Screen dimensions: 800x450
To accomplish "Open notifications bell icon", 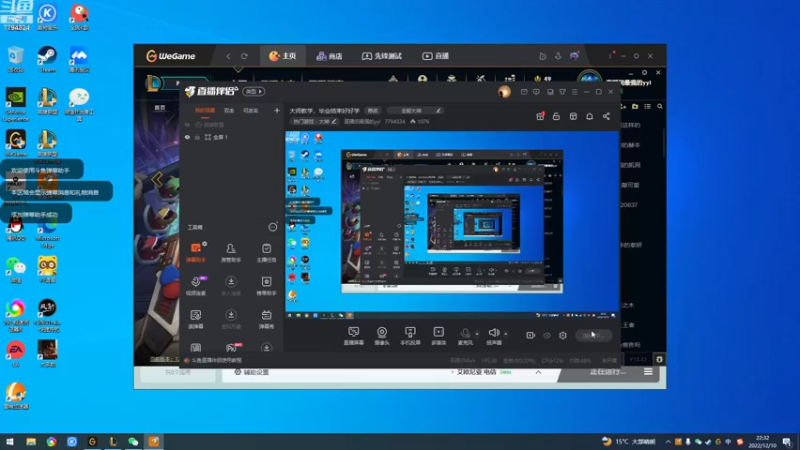I will click(590, 116).
